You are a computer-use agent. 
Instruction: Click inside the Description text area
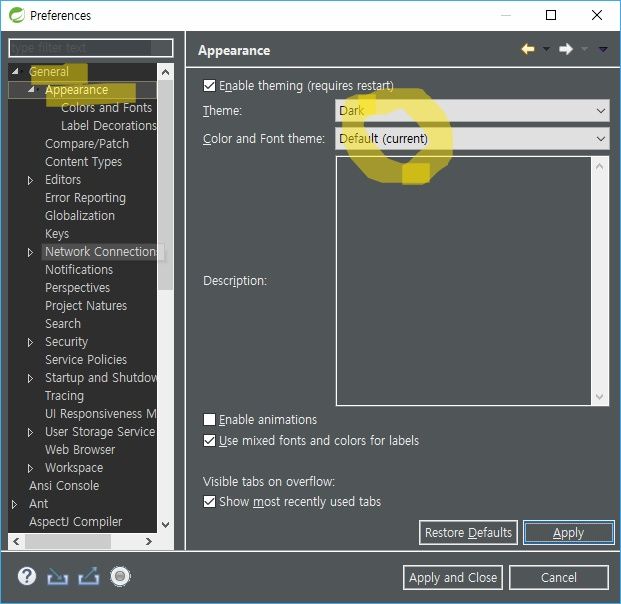463,281
